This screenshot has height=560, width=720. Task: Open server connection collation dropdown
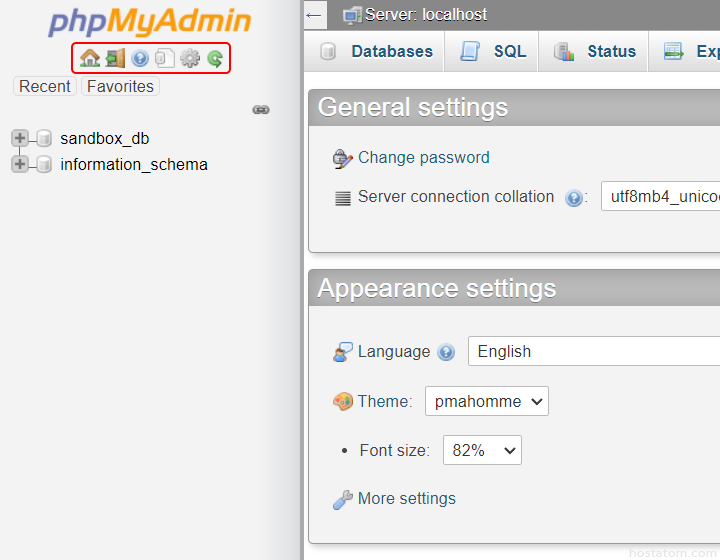pyautogui.click(x=660, y=197)
